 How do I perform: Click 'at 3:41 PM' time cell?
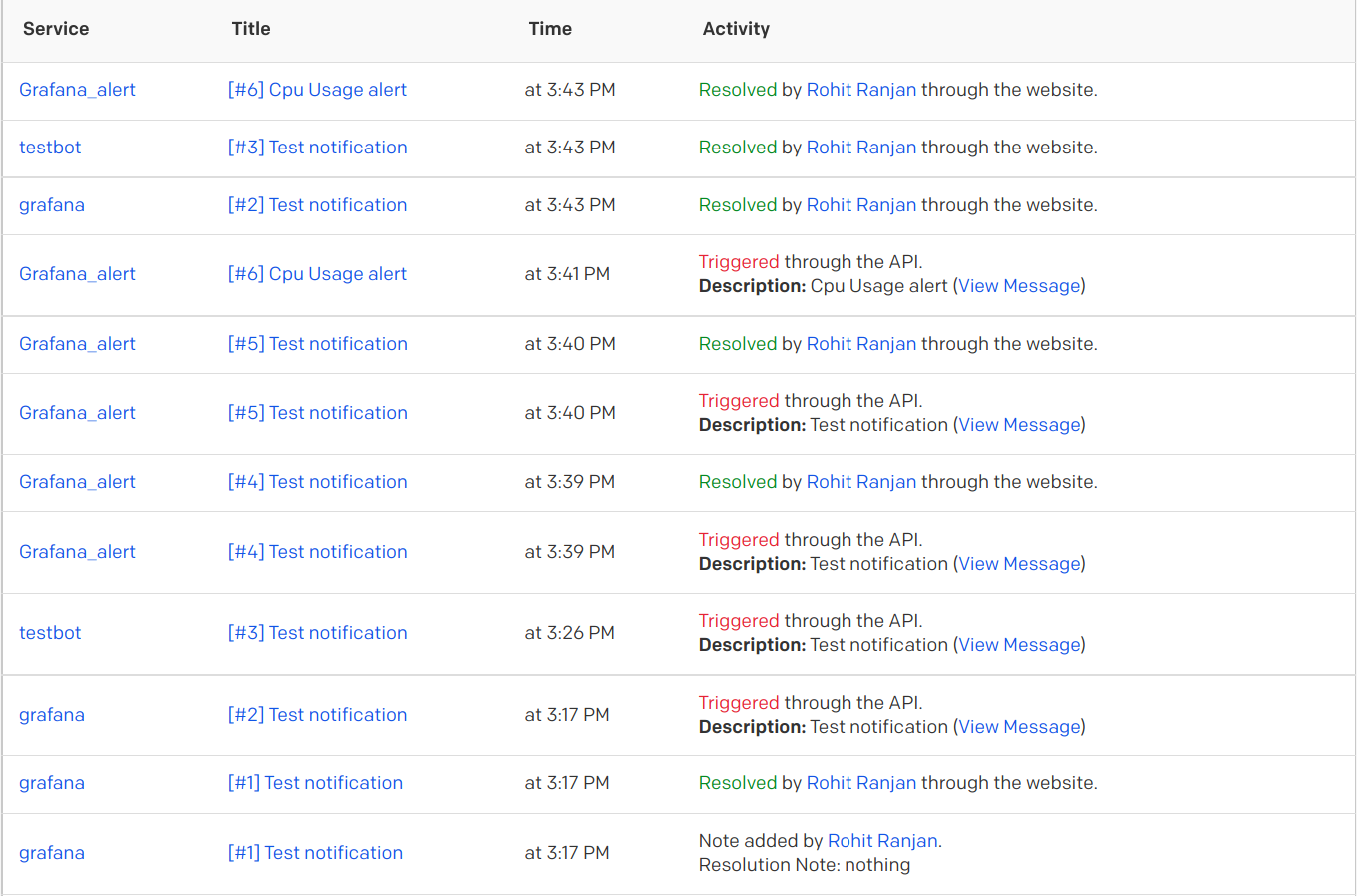(x=567, y=274)
